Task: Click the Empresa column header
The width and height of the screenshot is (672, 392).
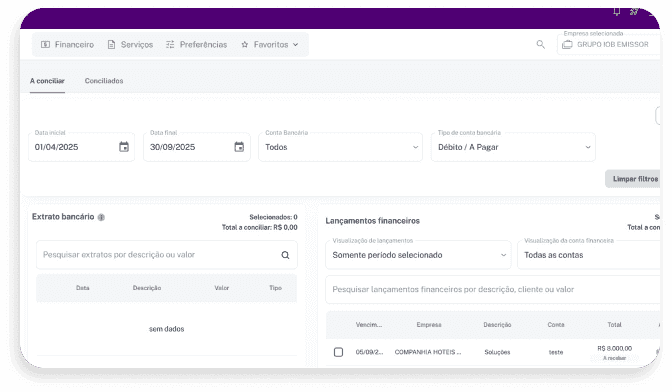Action: 429,325
